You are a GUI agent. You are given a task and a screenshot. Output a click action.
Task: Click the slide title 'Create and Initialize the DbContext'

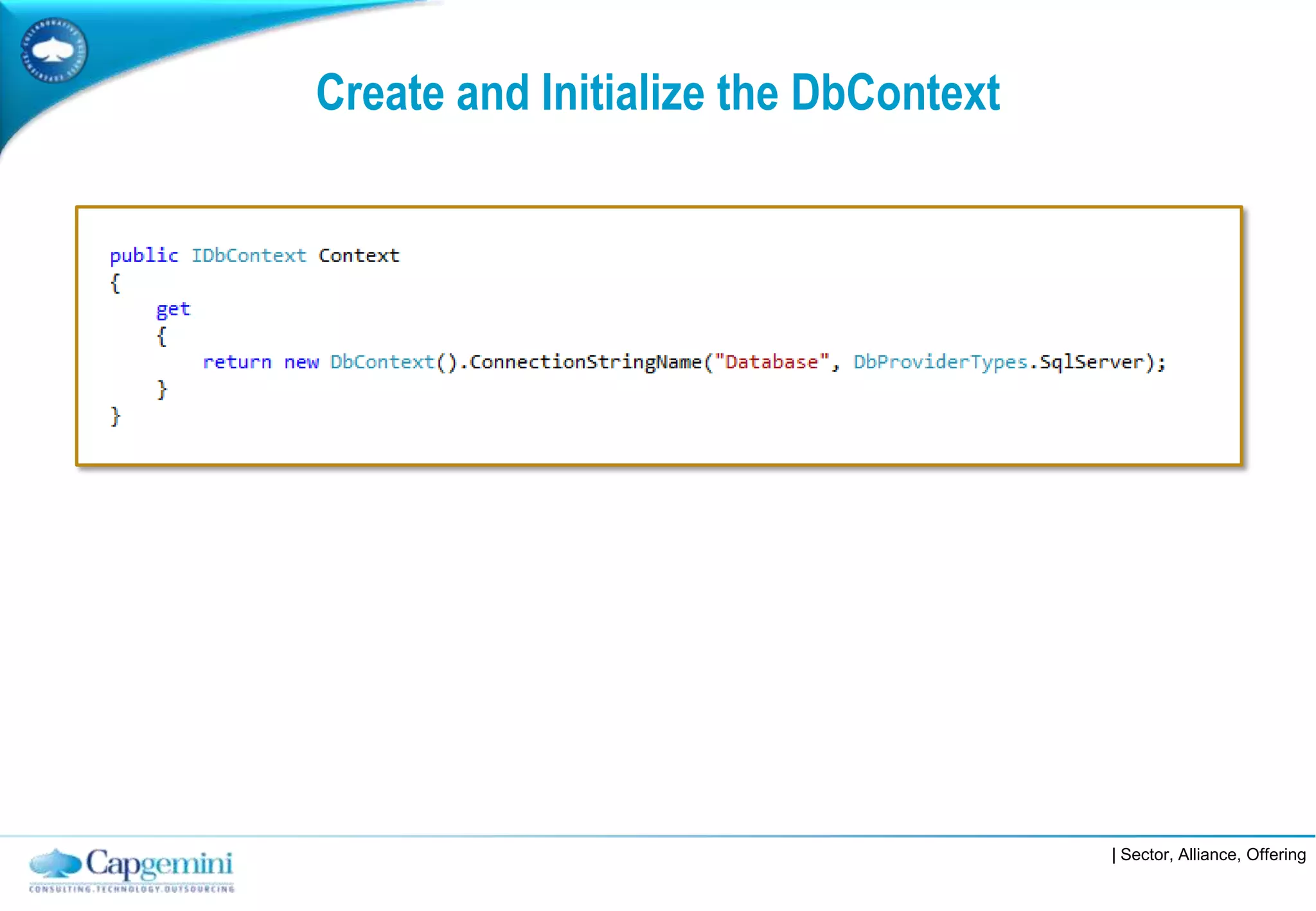[657, 93]
